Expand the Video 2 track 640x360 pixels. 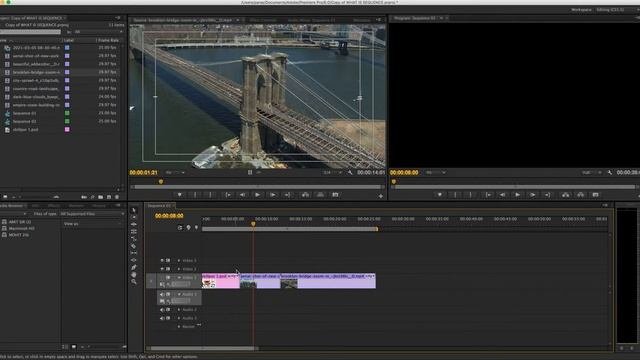coord(179,269)
